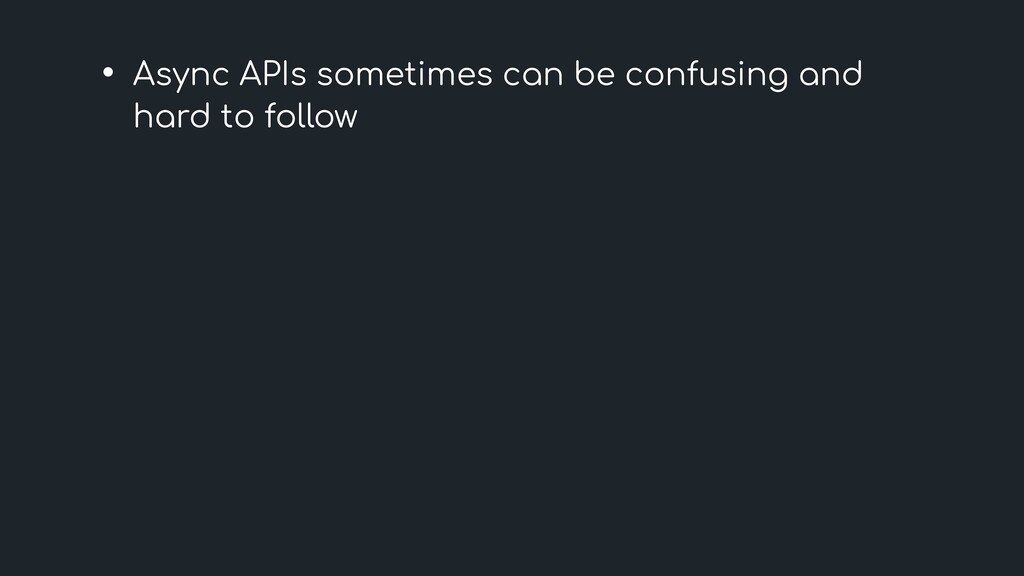Click the word "Async"

coord(181,75)
